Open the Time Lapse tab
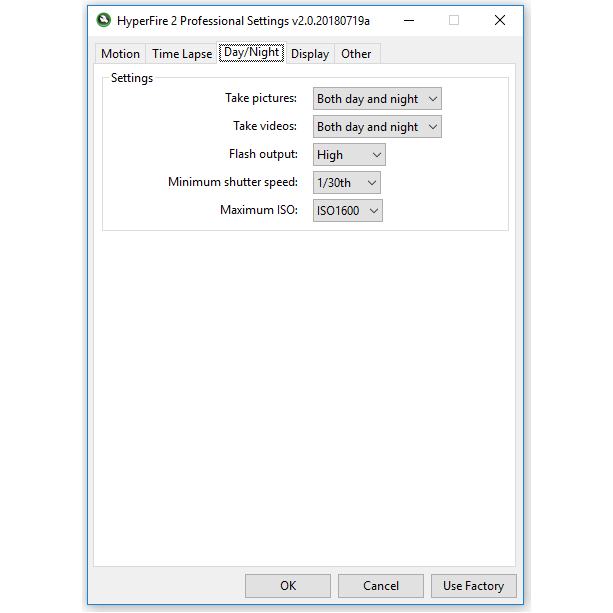 [x=182, y=54]
